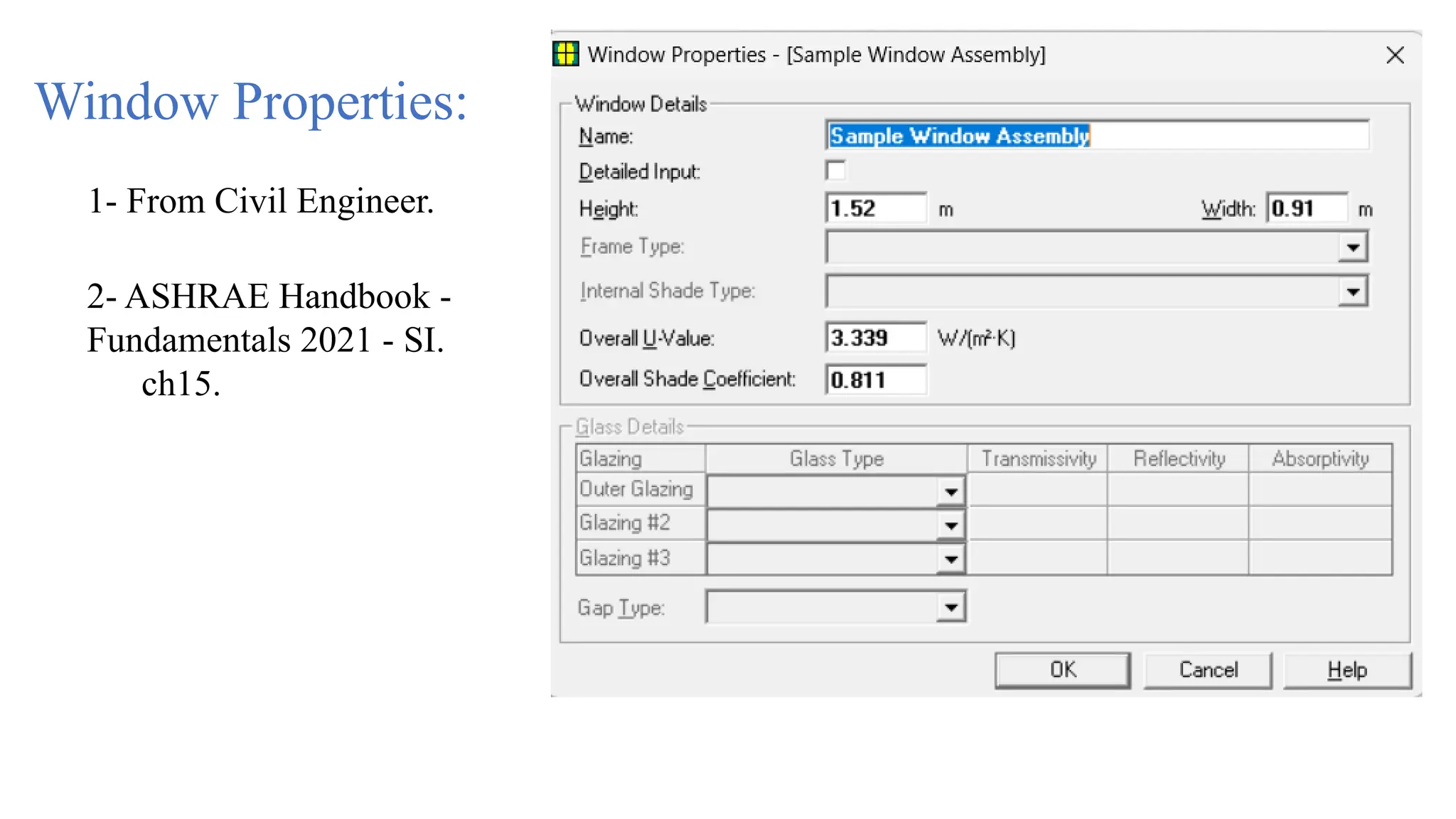The width and height of the screenshot is (1456, 819).
Task: Open the Internal Shade Type dropdown
Action: 1353,291
